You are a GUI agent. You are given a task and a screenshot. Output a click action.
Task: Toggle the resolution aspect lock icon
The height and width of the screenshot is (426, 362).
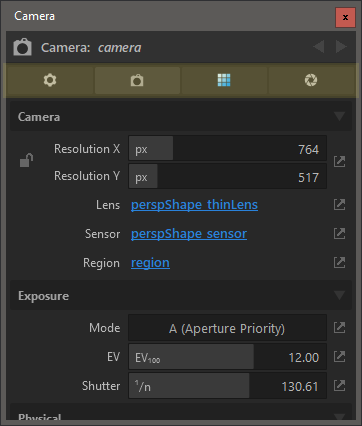tap(26, 160)
